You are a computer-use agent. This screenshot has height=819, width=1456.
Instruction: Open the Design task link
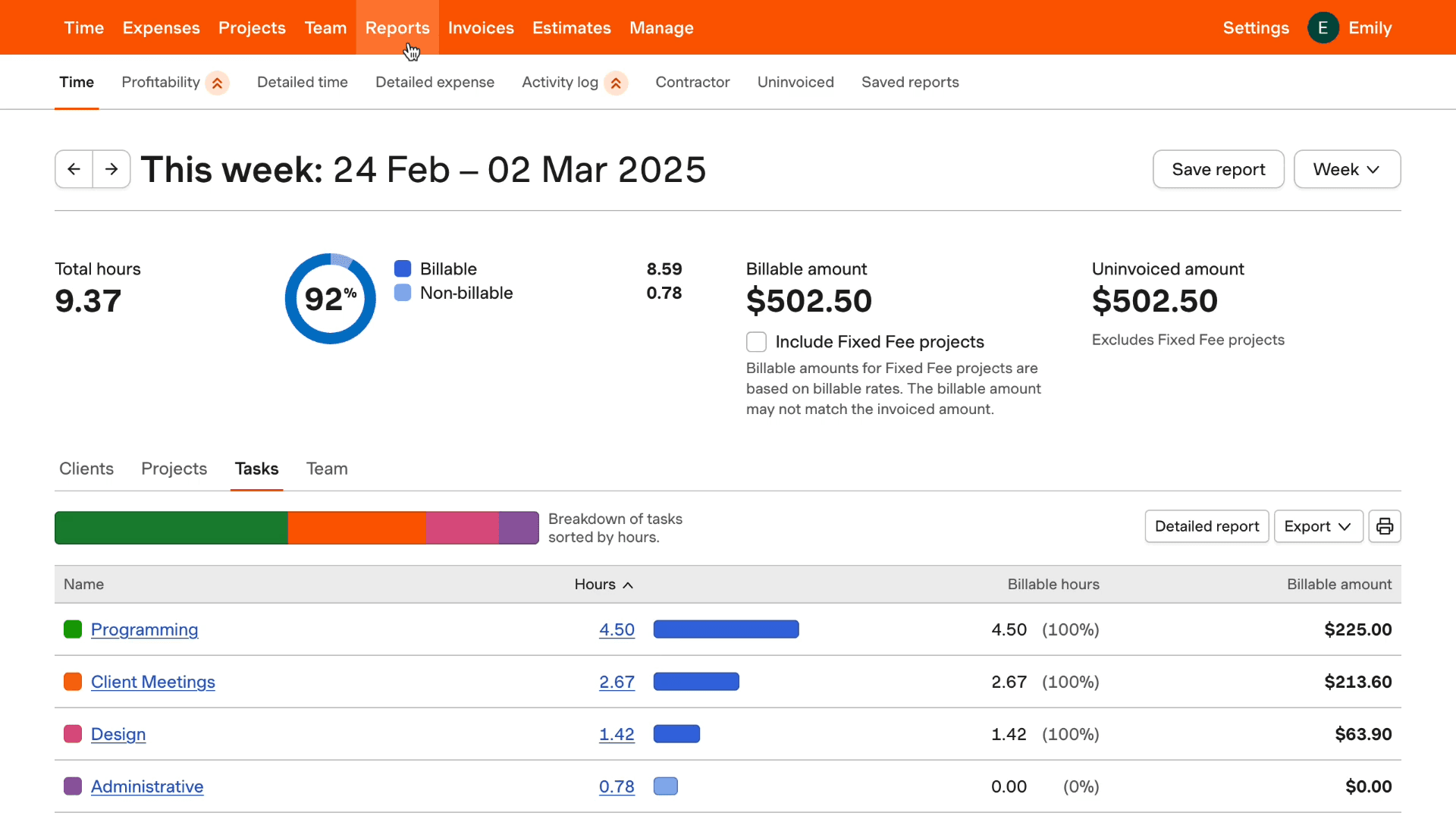(x=118, y=734)
